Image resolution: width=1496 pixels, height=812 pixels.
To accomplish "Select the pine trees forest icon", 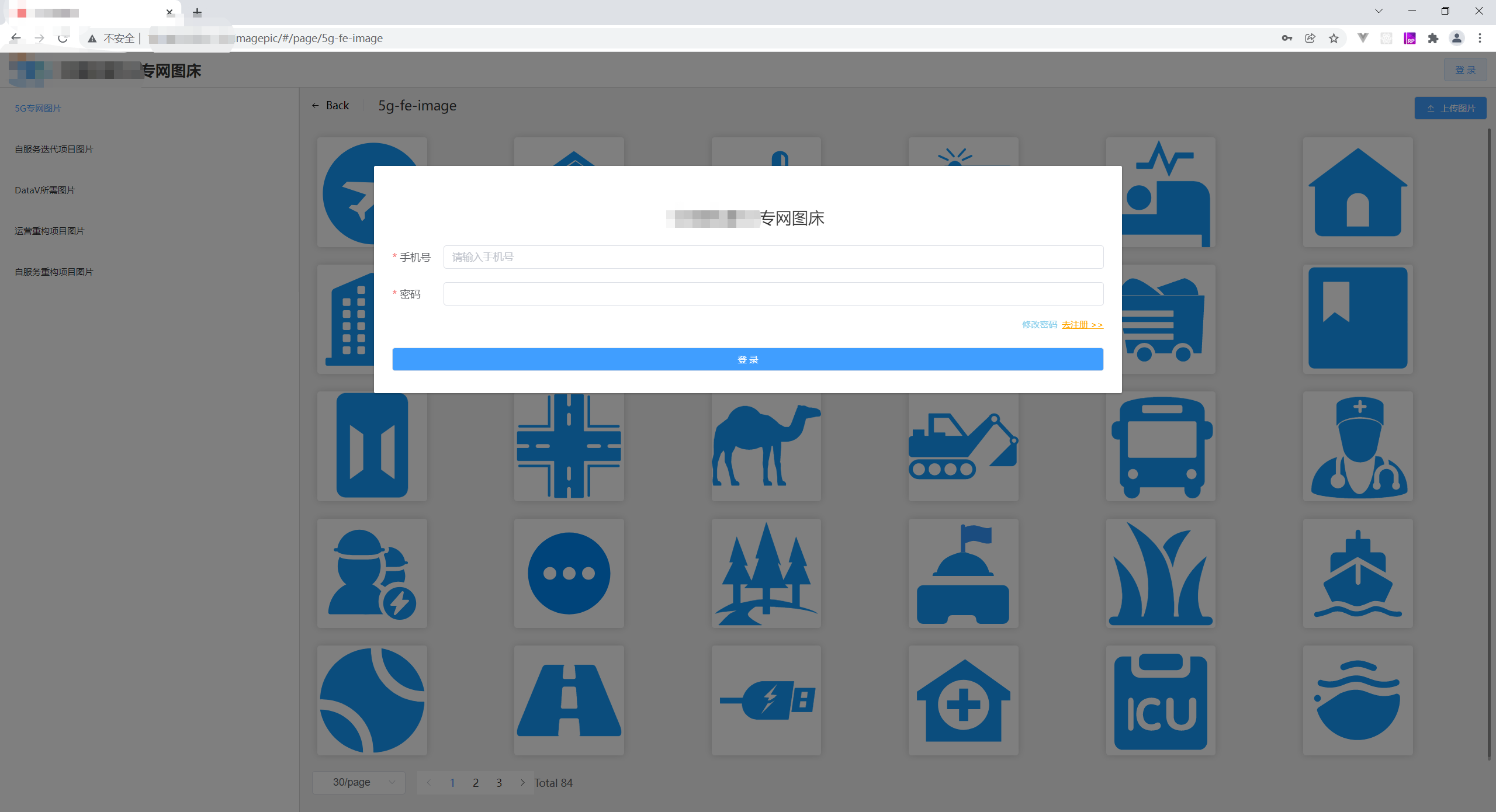I will pos(766,573).
